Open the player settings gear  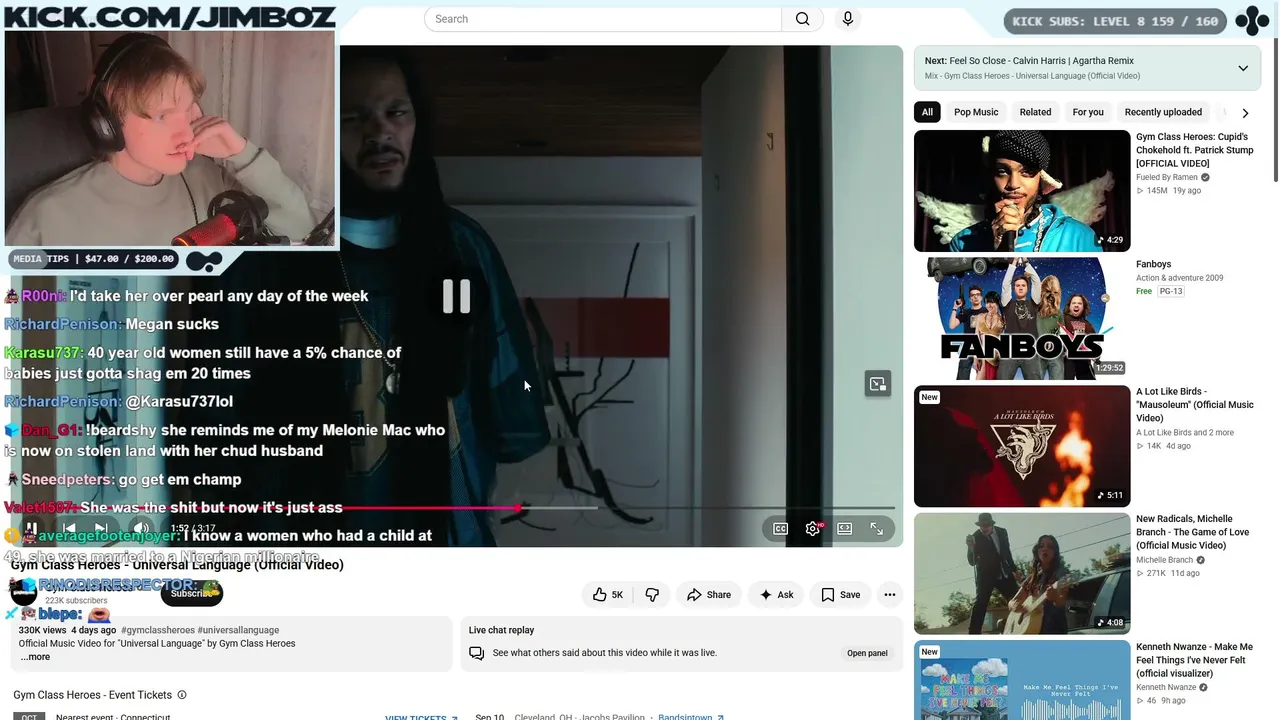(x=813, y=529)
